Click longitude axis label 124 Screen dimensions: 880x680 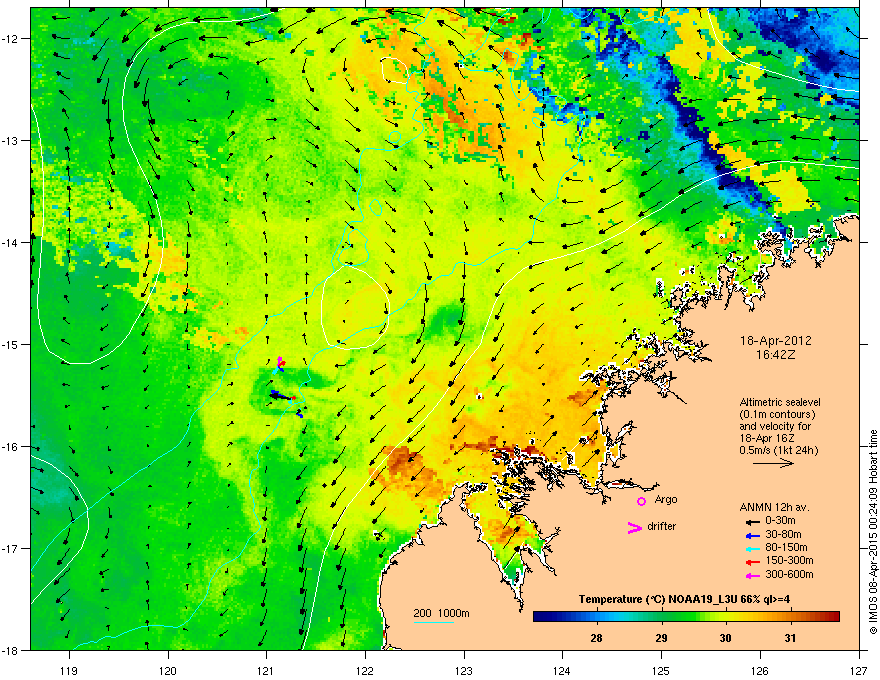(562, 670)
